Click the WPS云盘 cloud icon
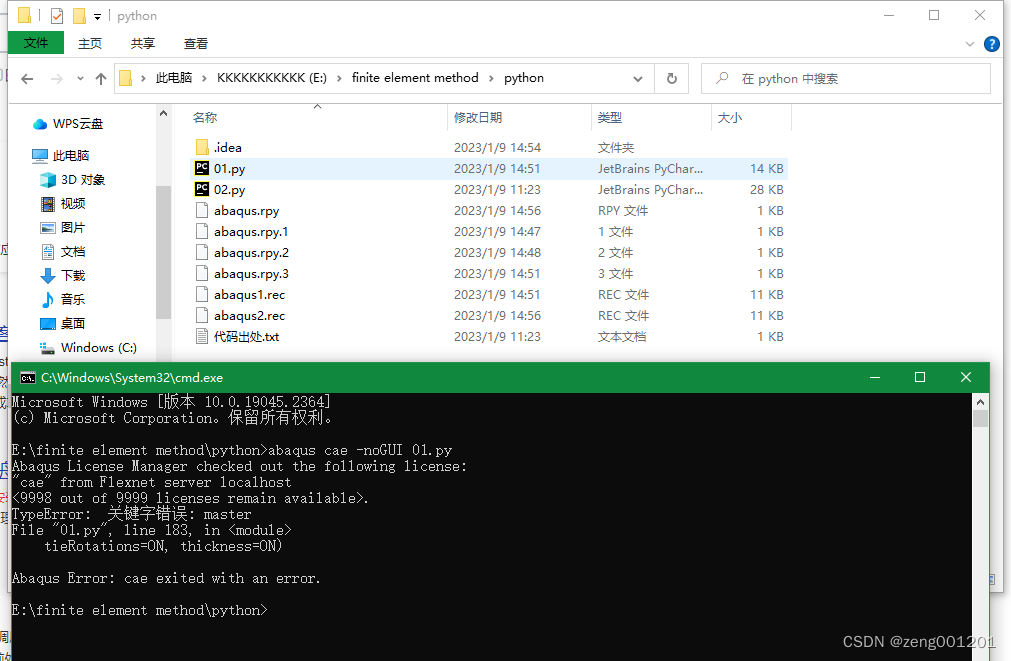Screen dimensions: 1011x661 pyautogui.click(x=40, y=124)
